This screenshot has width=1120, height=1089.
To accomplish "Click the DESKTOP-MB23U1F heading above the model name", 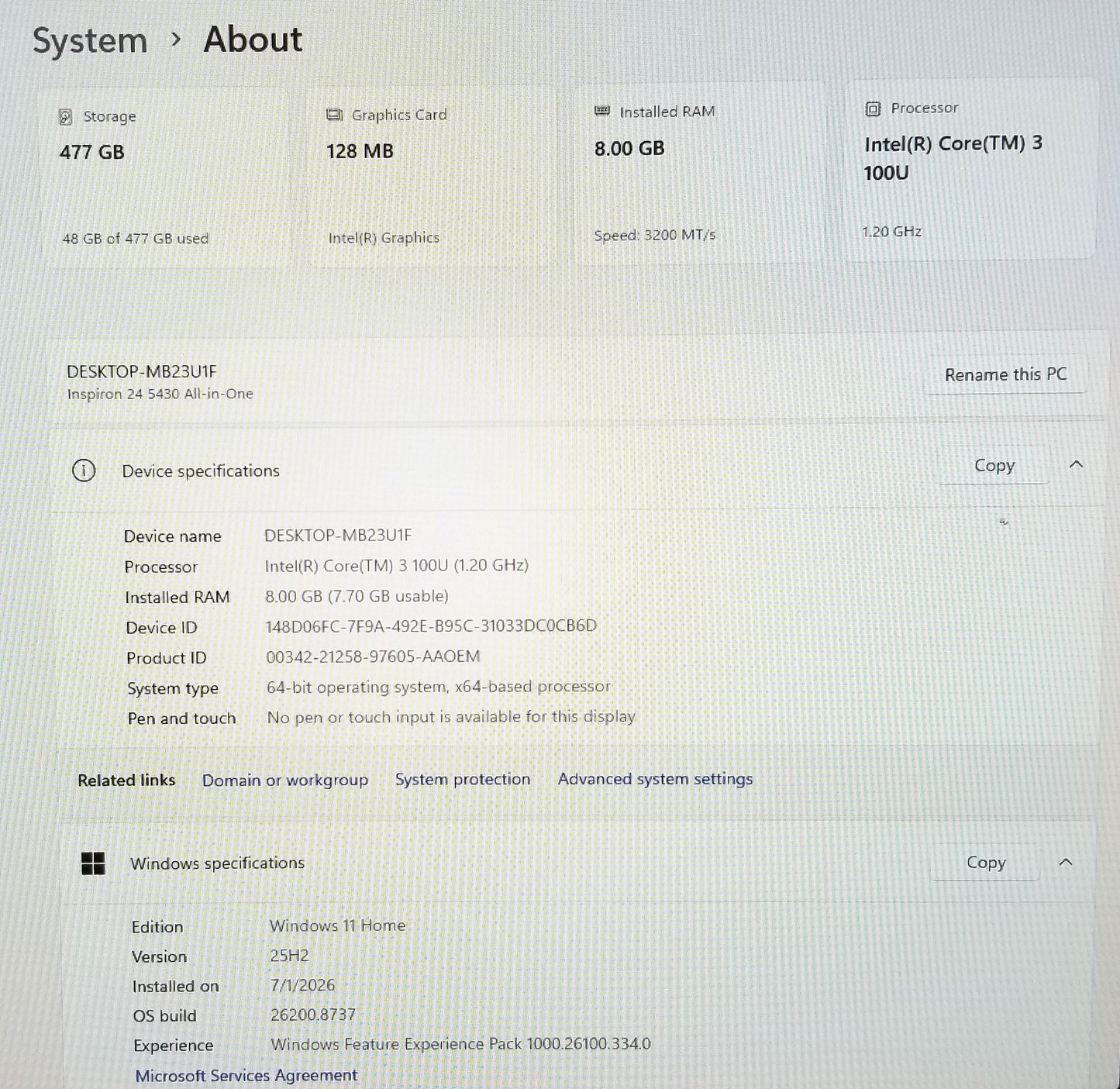I will [x=142, y=371].
